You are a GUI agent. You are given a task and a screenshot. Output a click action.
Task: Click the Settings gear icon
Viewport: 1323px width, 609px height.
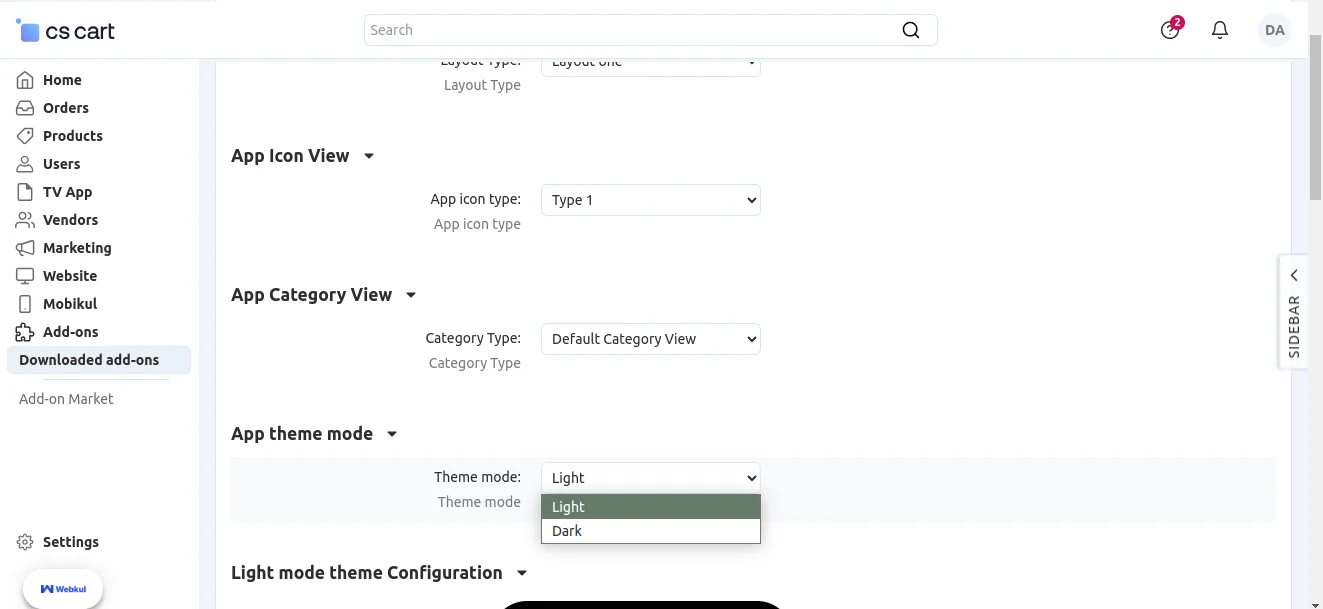(25, 542)
